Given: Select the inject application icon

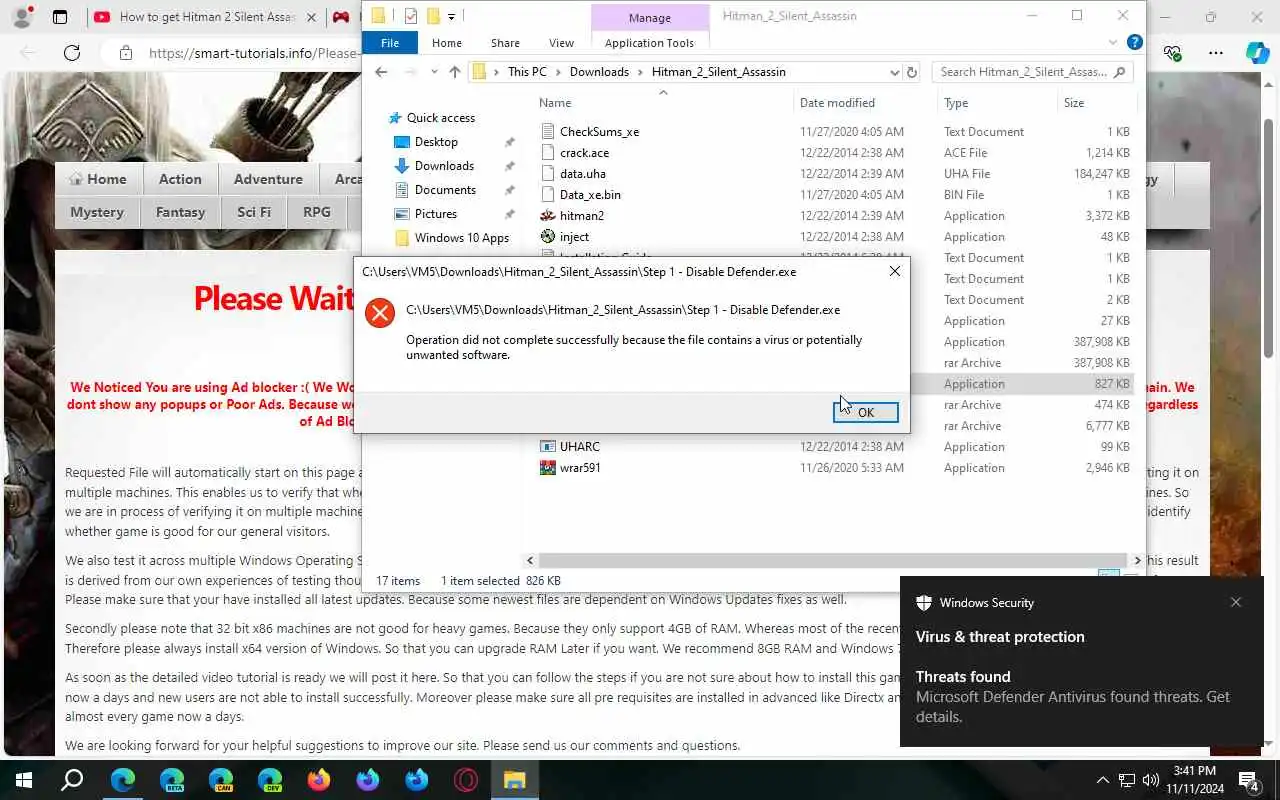Looking at the screenshot, I should click(548, 237).
